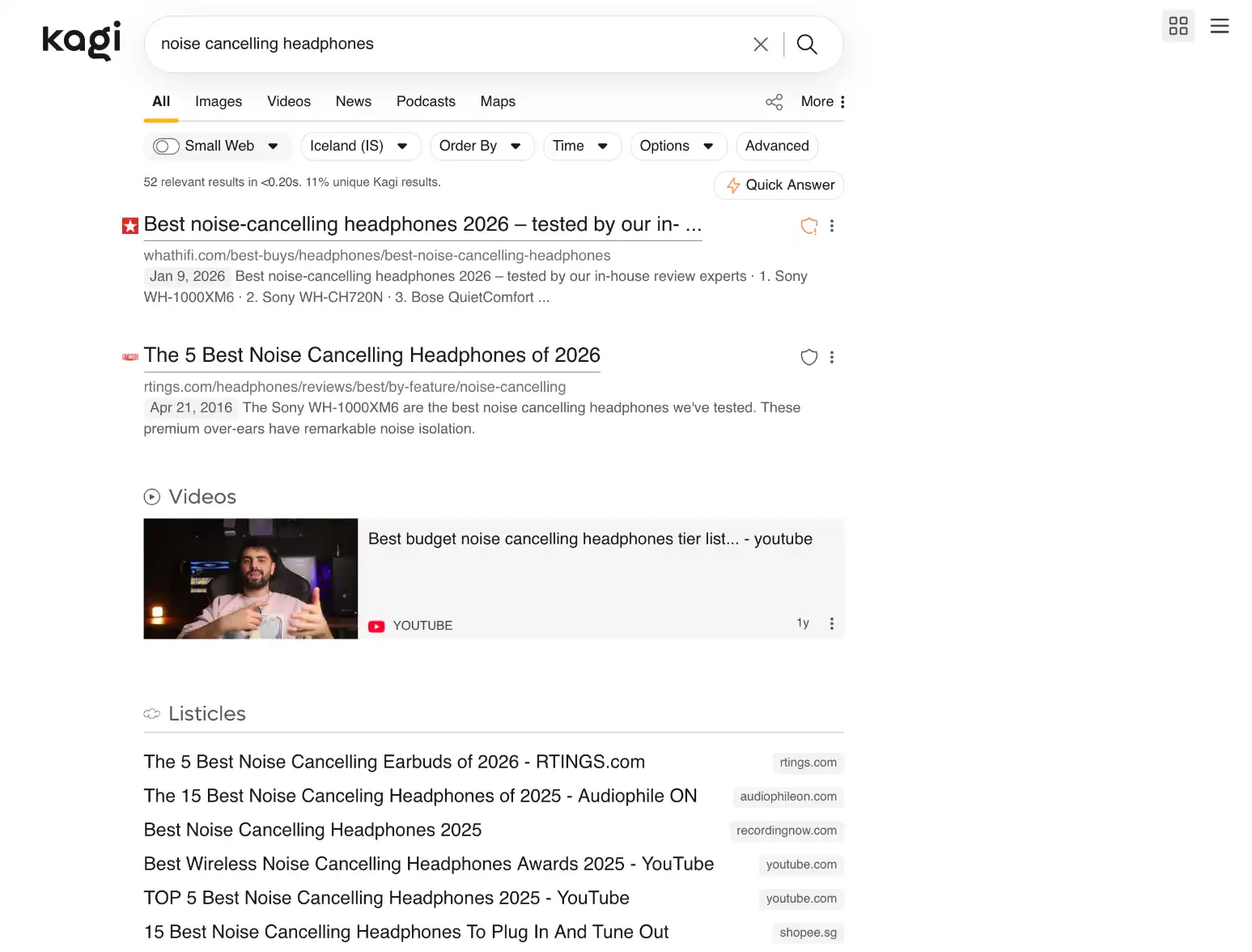Open the RTINGS noise cancelling earbuds listicle
The width and height of the screenshot is (1252, 952).
tap(394, 762)
